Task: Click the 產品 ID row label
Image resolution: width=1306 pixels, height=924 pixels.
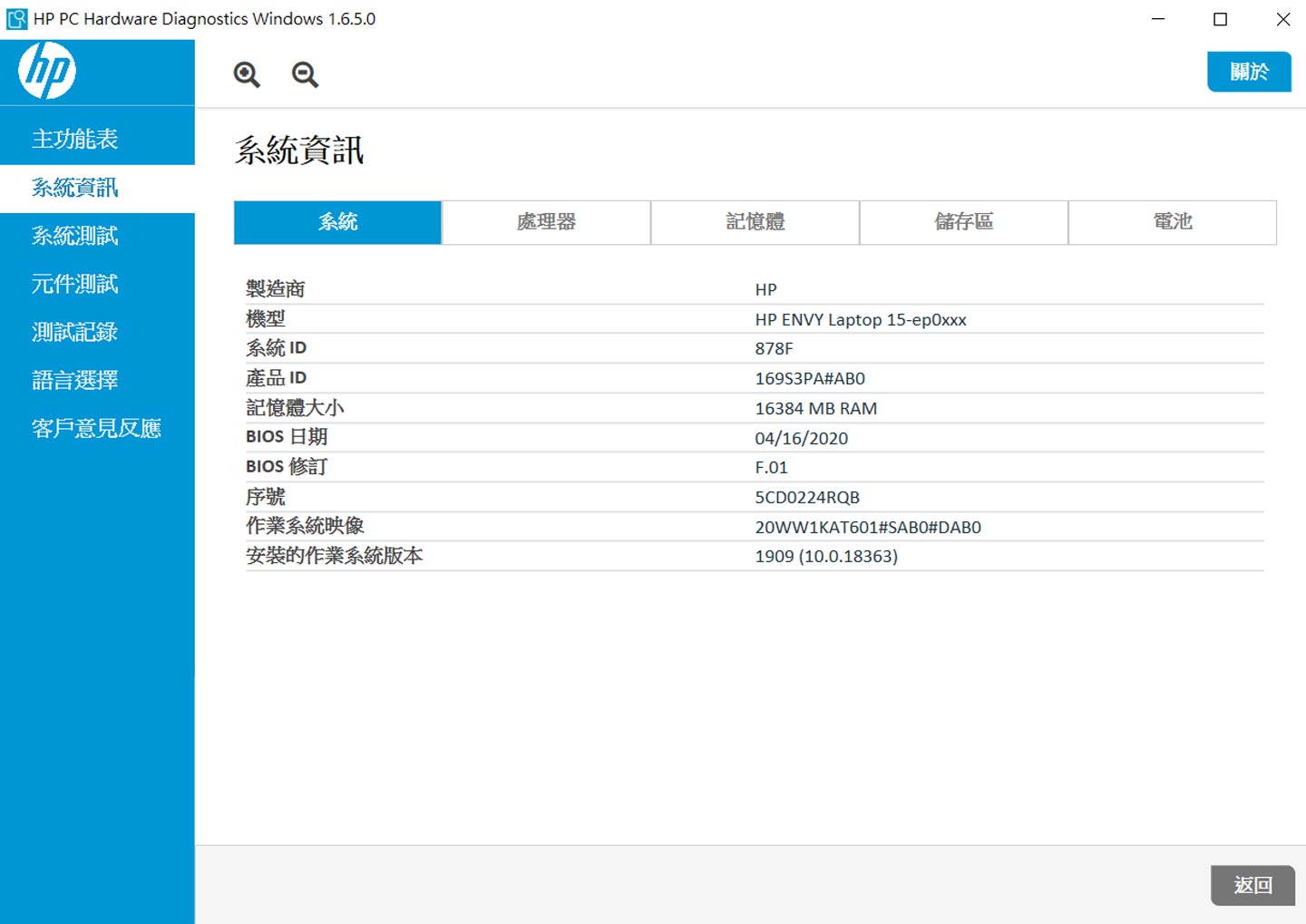Action: pyautogui.click(x=276, y=378)
